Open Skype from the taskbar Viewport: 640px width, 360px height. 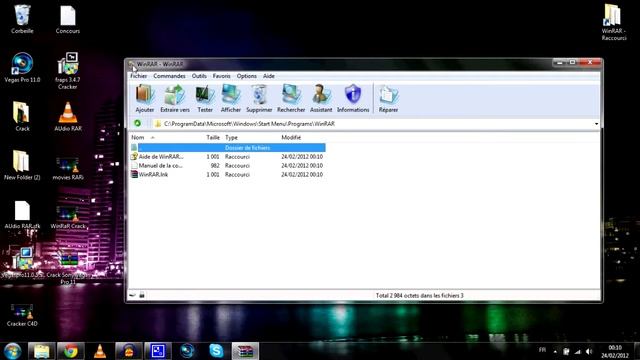click(216, 351)
